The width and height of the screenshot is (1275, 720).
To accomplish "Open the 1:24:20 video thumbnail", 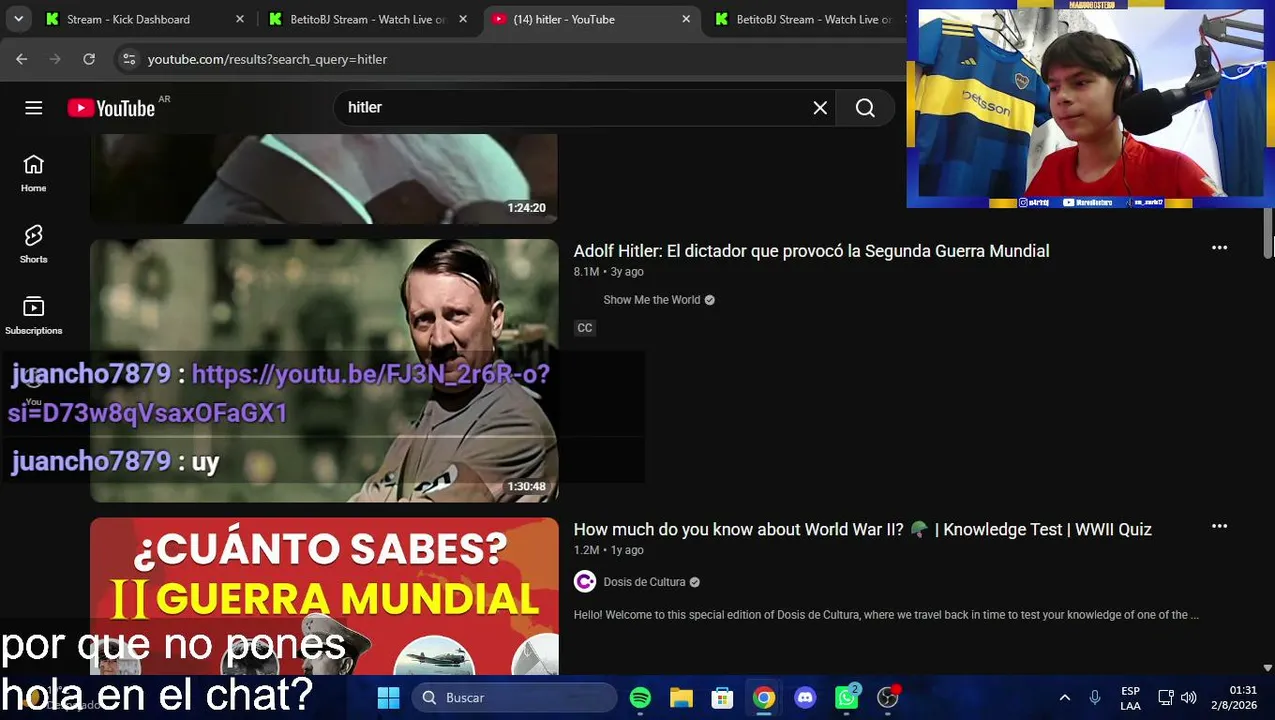I will [324, 179].
